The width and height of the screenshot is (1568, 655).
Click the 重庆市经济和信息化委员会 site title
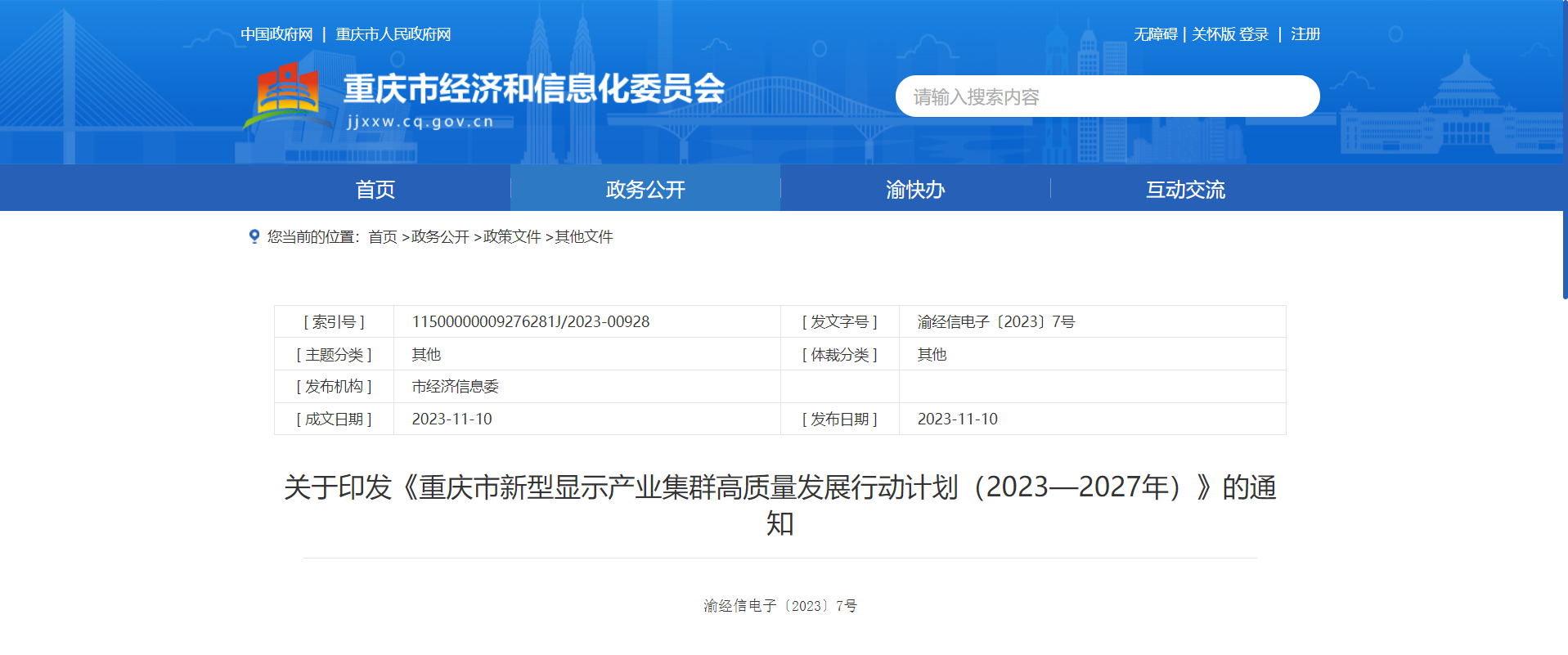coord(533,88)
